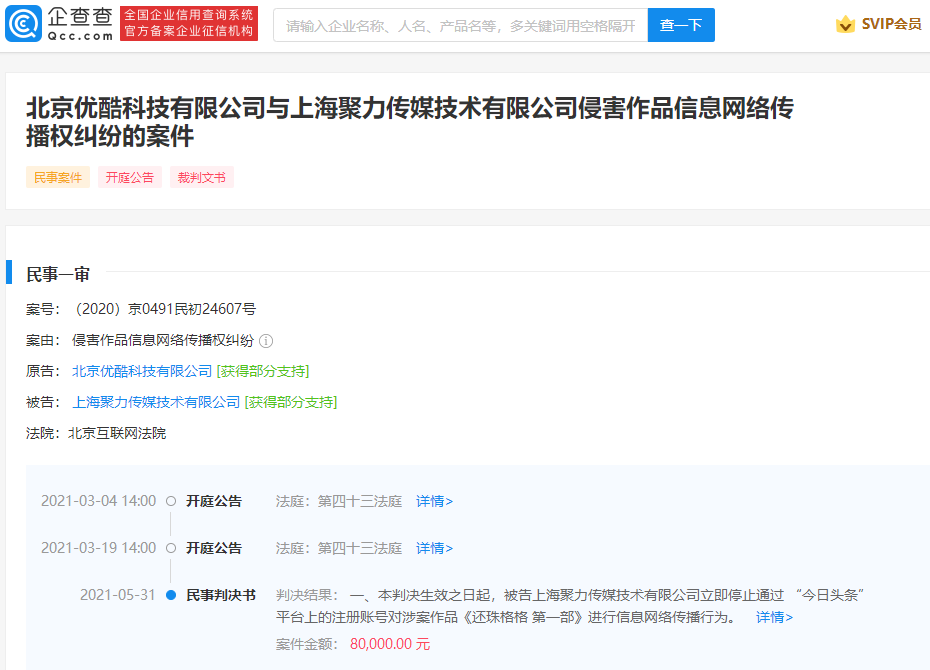Open the 企查查 Qcc.com logo homepage

59,24
